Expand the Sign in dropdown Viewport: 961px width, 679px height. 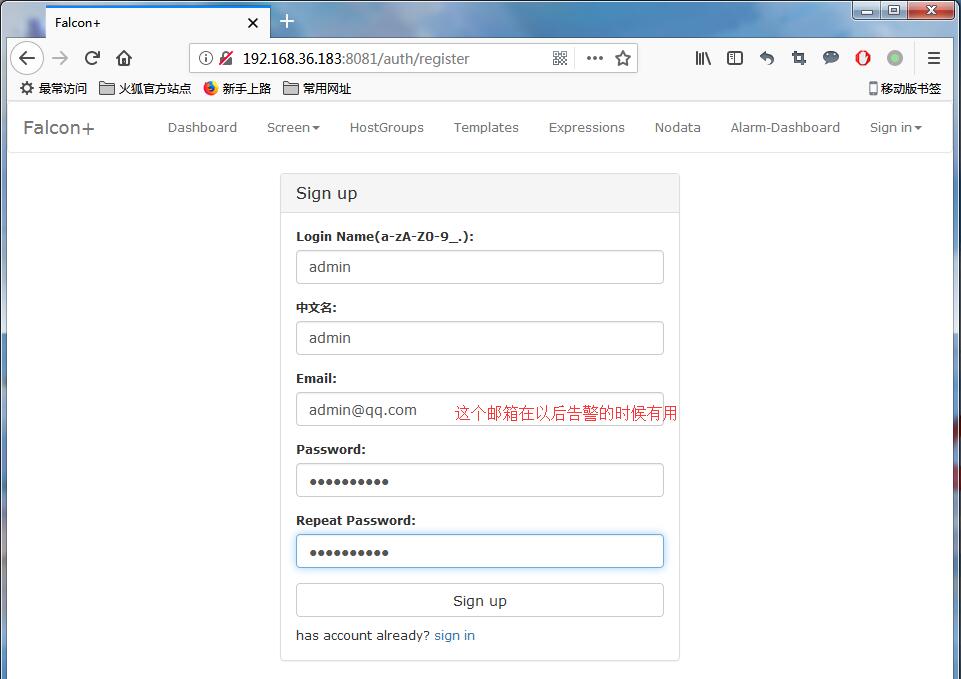click(894, 127)
